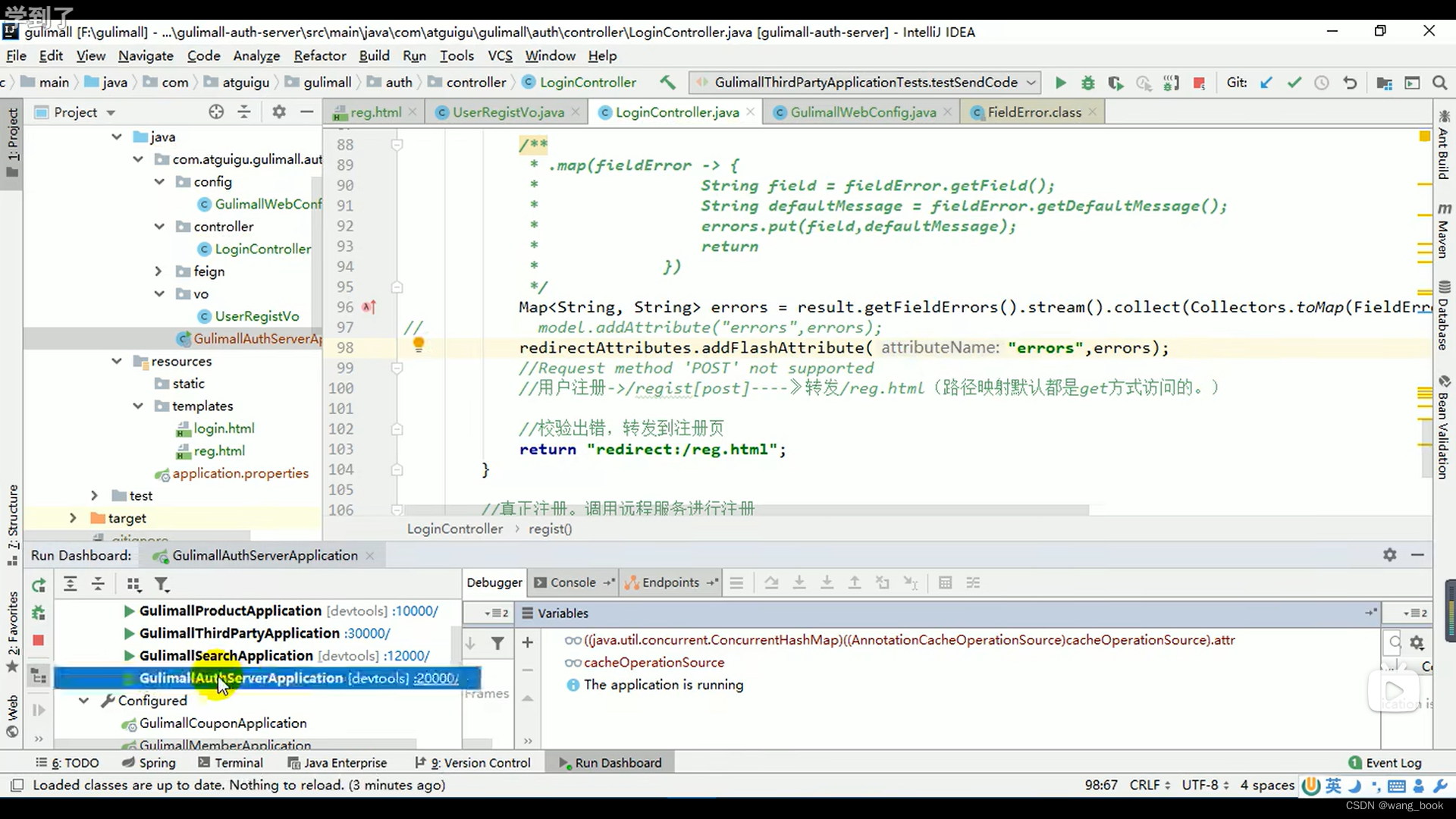
Task: Collapse the templates folder node
Action: [138, 406]
